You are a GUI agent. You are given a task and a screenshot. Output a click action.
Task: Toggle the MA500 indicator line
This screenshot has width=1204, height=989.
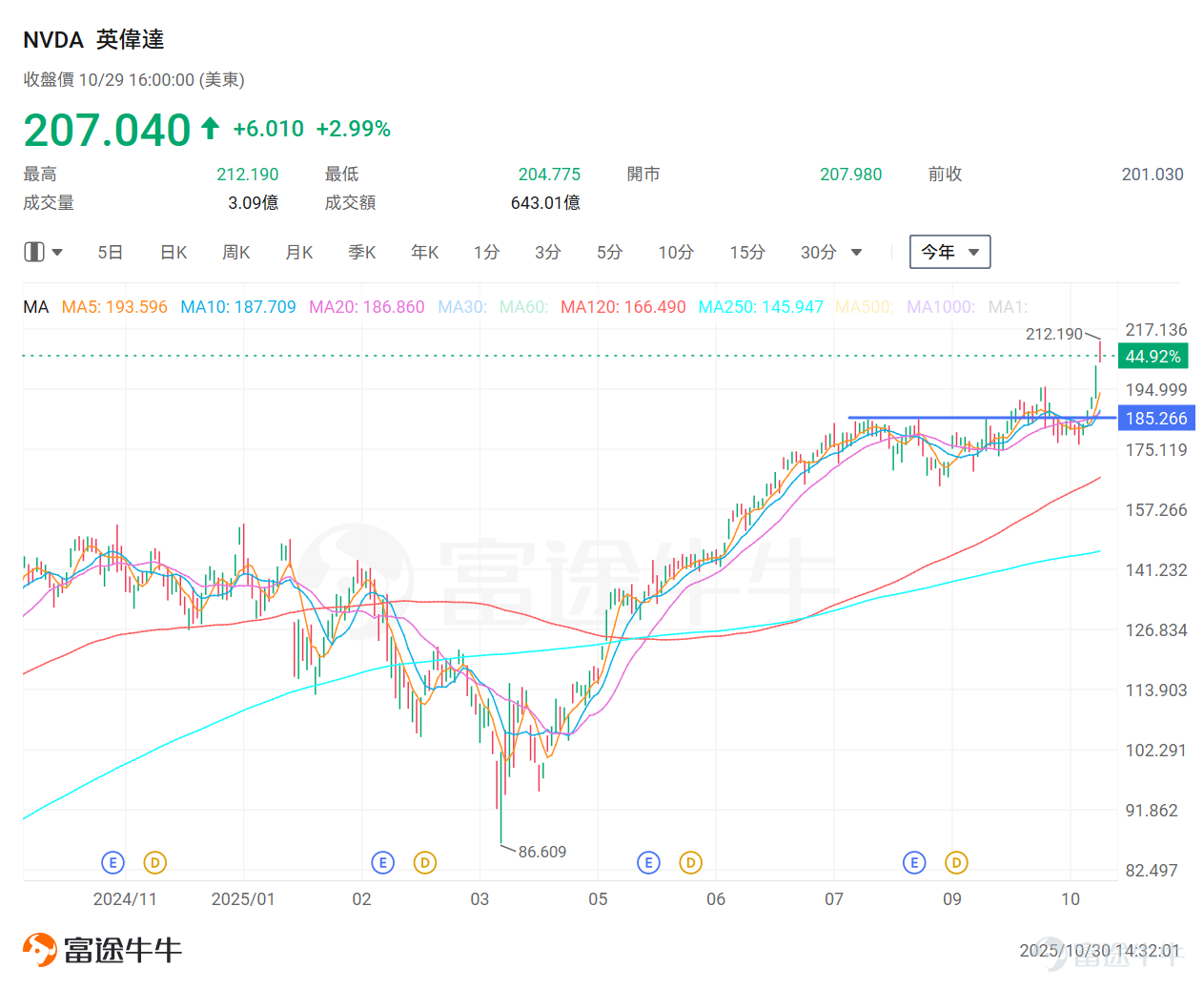(865, 307)
